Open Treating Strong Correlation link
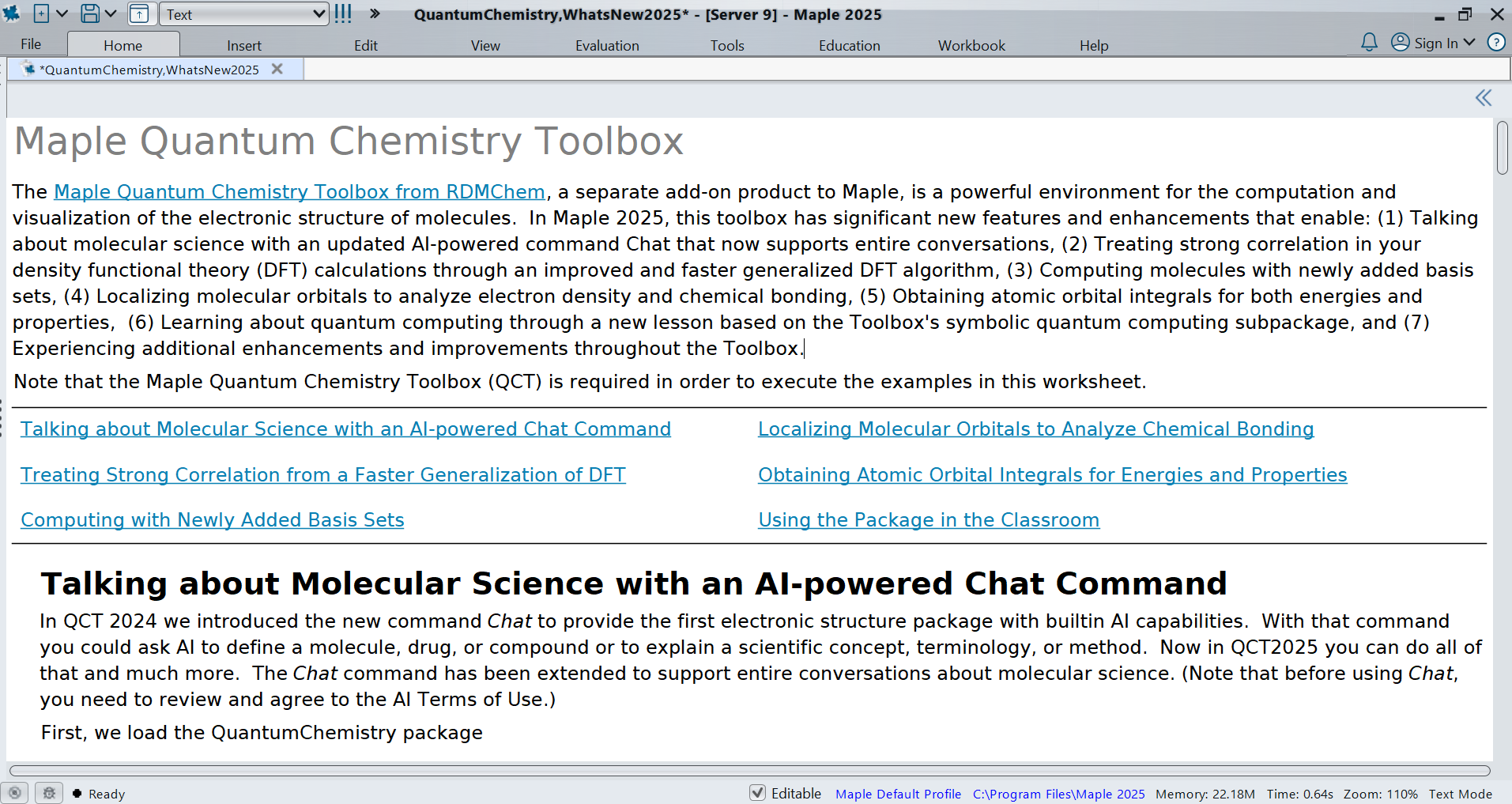 click(x=323, y=475)
